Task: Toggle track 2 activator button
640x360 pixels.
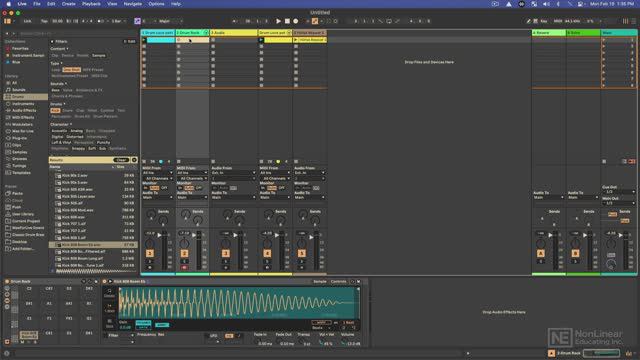Action: tap(184, 253)
